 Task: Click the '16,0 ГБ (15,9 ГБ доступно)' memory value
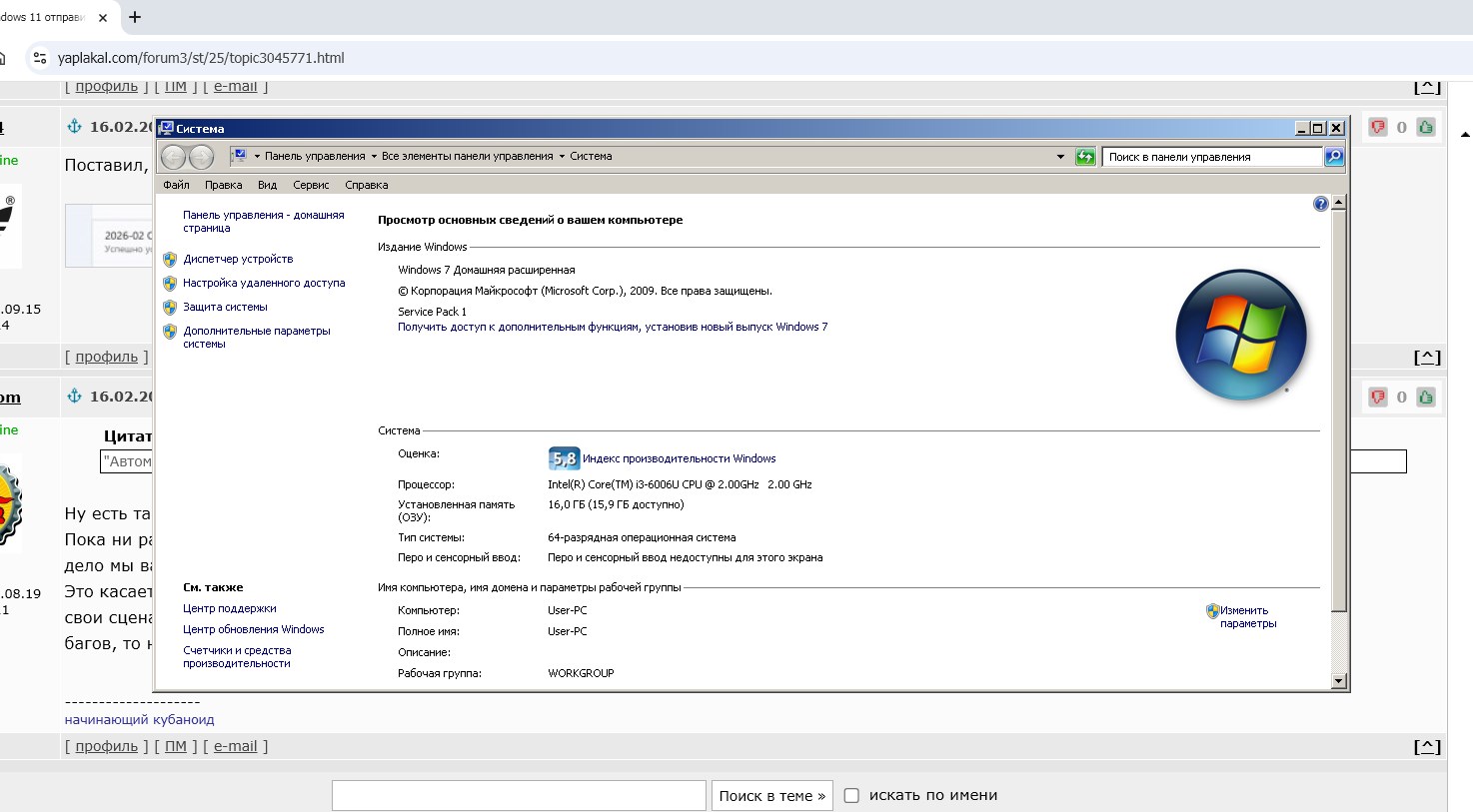click(616, 504)
